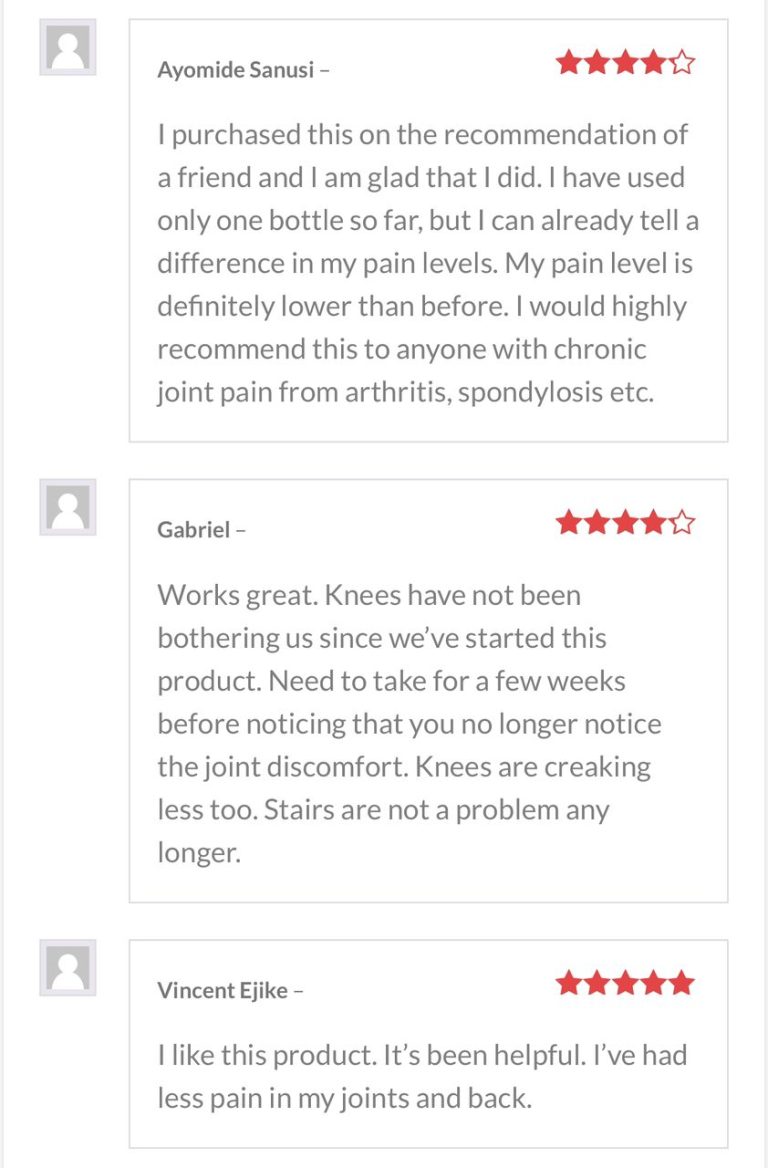Click the reviewer name Ayomide Sanusi

[235, 70]
